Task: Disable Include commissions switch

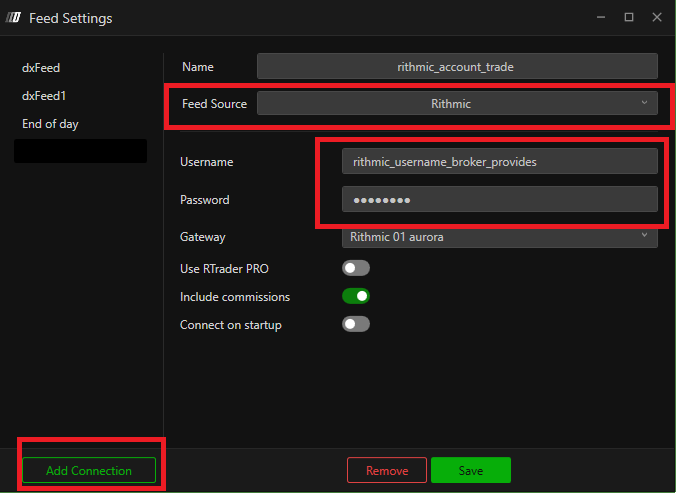Action: point(356,296)
